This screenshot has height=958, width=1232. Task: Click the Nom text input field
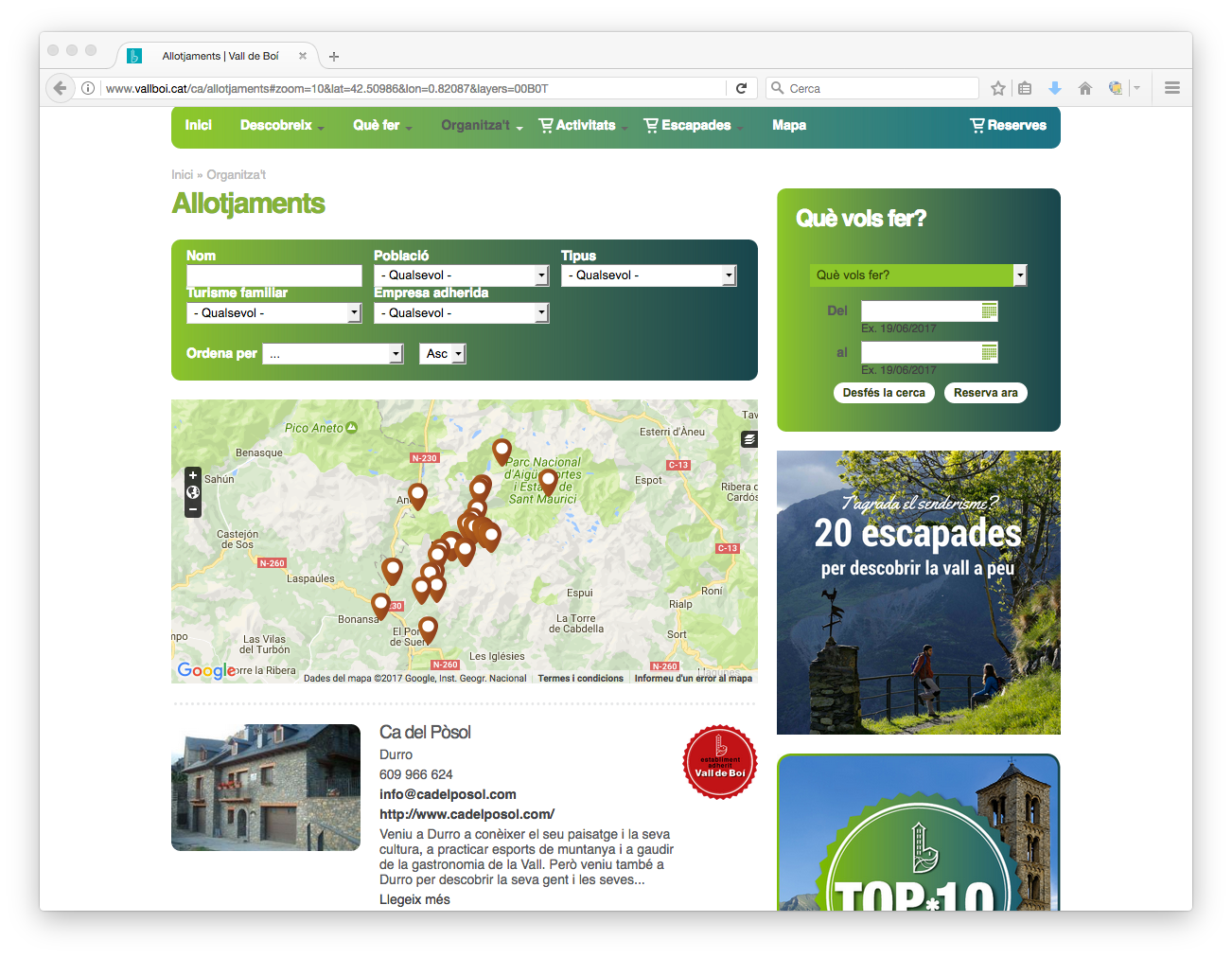[274, 275]
